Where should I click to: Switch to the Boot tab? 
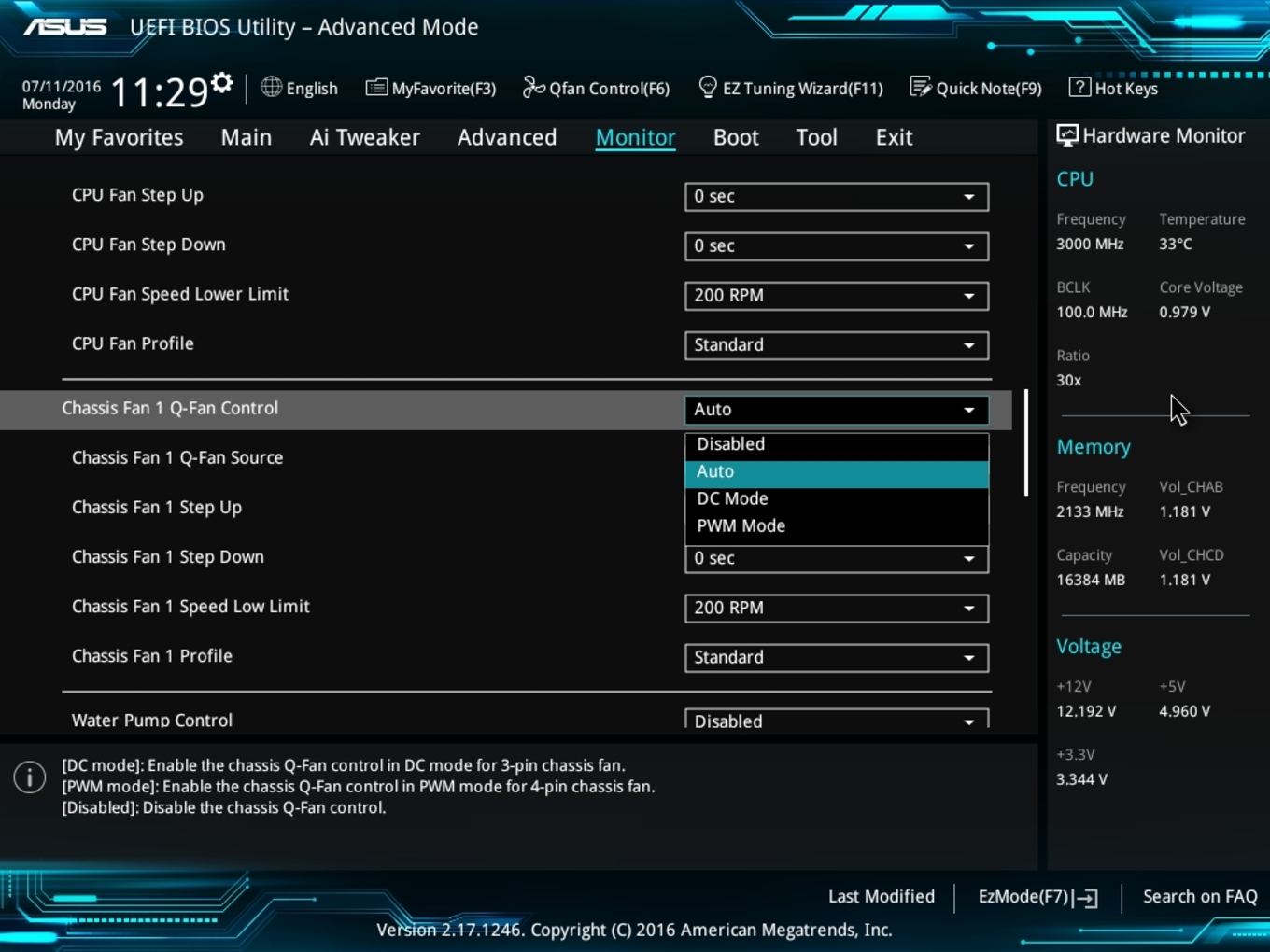(x=736, y=137)
